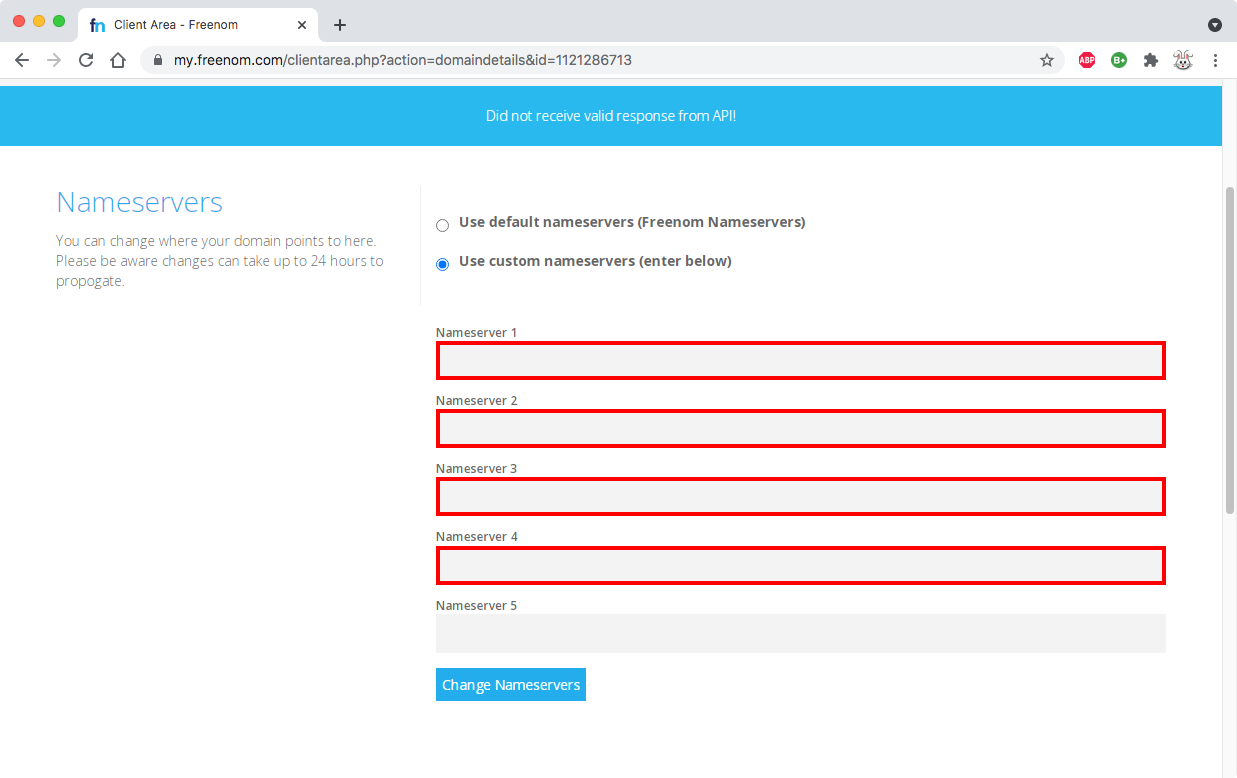This screenshot has width=1237, height=778.
Task: Close the Client Area - Freenom tab
Action: point(302,25)
